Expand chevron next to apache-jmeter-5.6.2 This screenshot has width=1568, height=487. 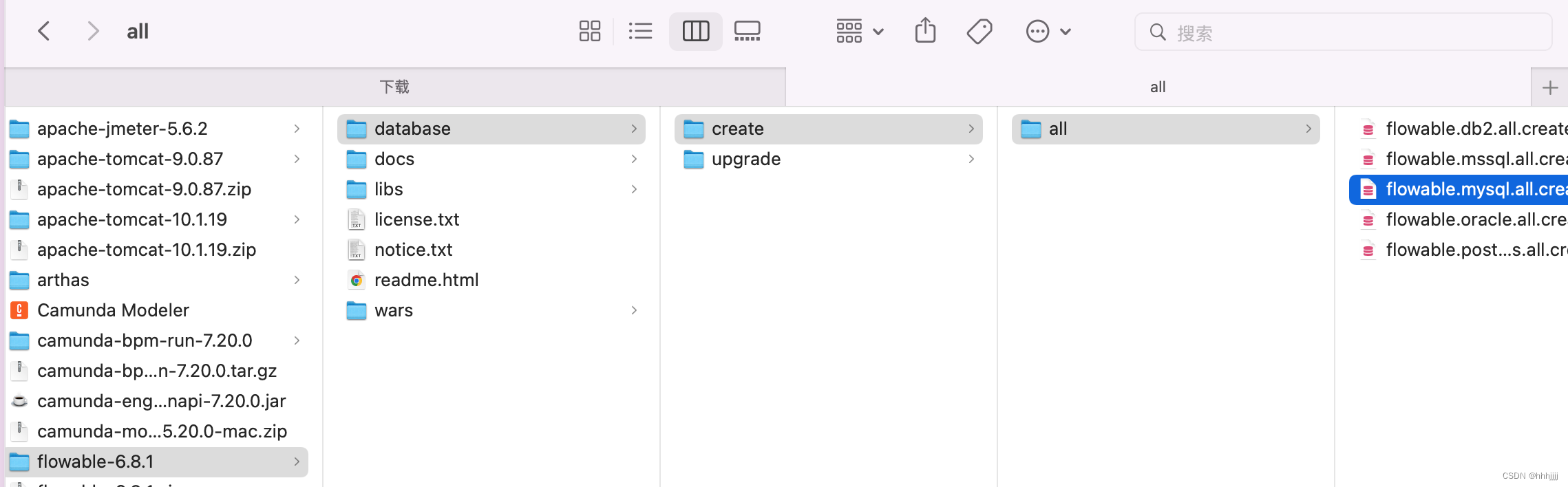point(297,129)
